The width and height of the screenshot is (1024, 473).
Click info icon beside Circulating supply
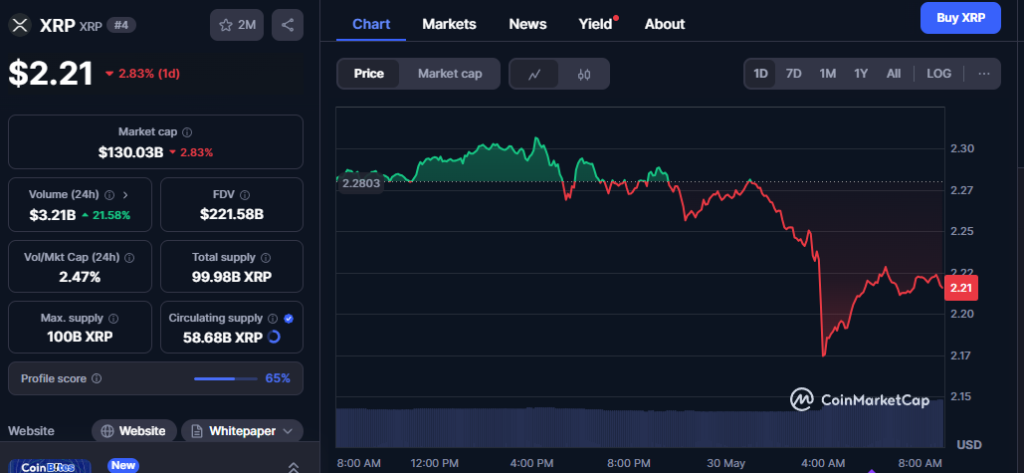coord(272,319)
